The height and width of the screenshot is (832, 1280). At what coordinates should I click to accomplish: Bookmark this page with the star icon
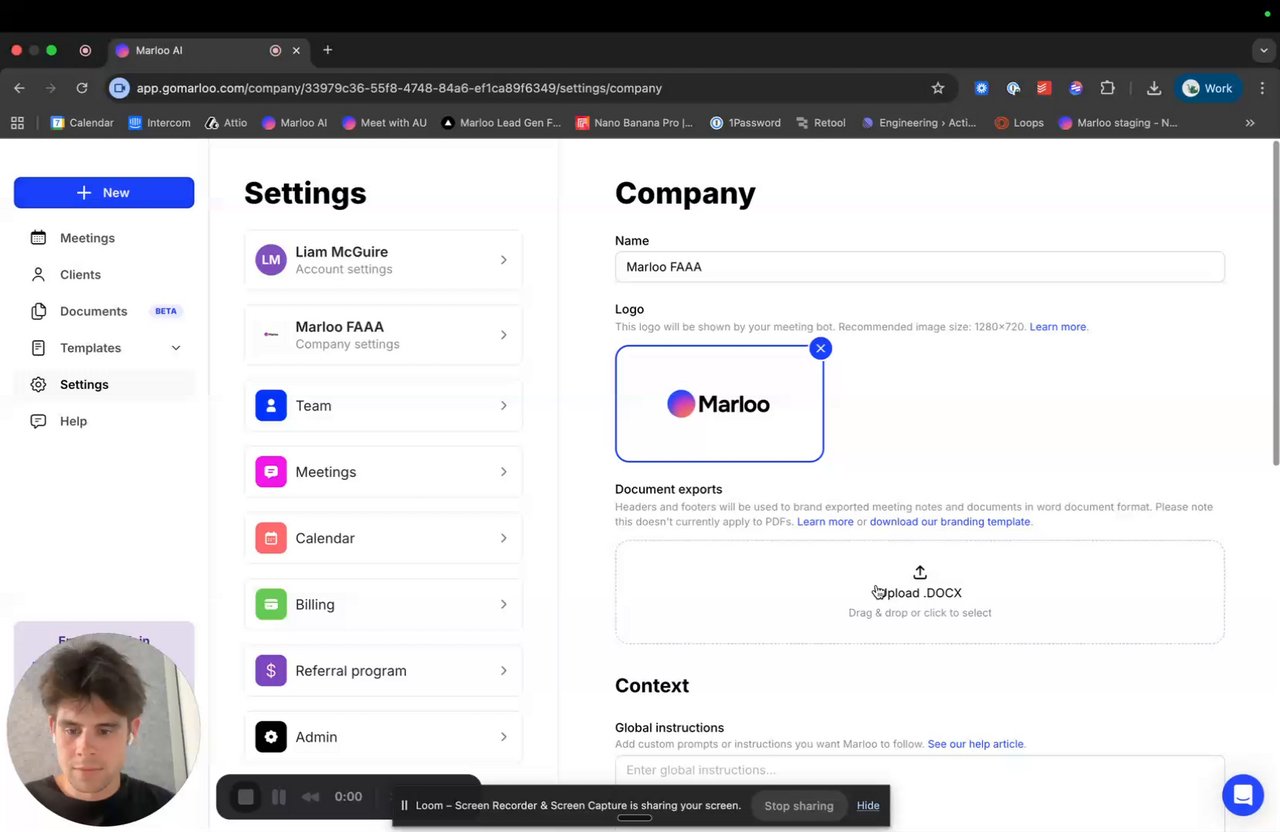tap(938, 88)
